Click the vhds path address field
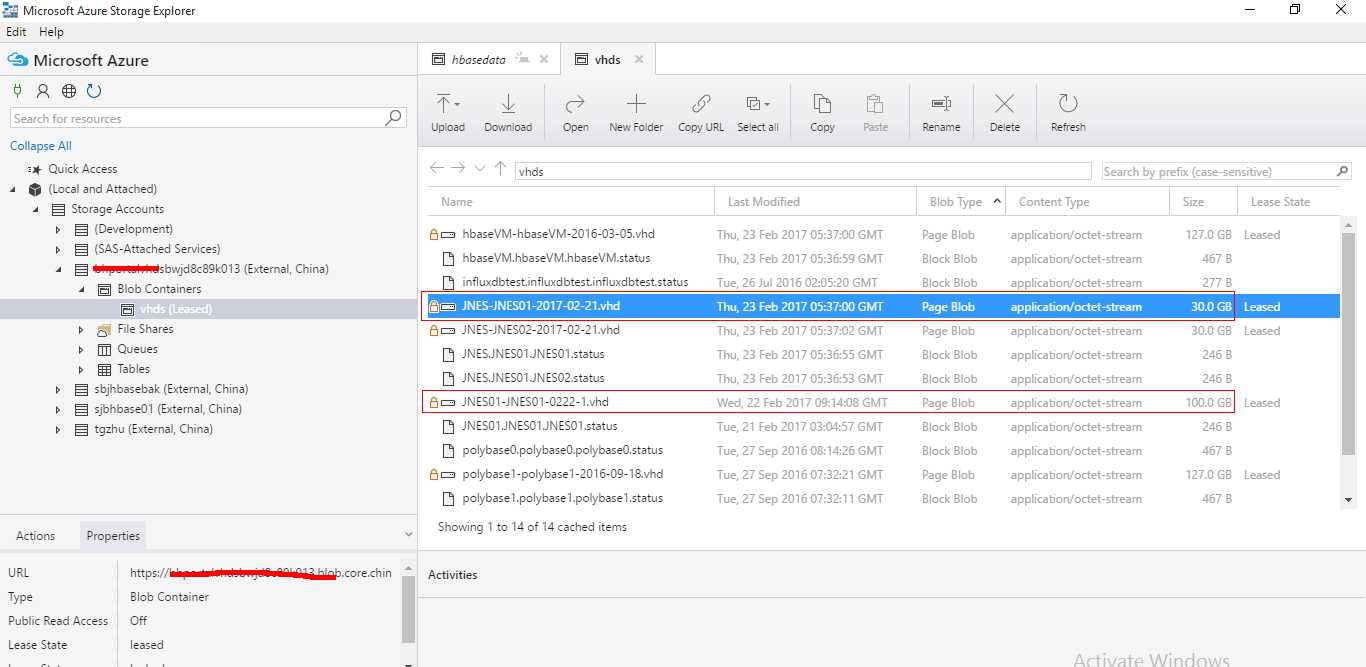 [803, 171]
